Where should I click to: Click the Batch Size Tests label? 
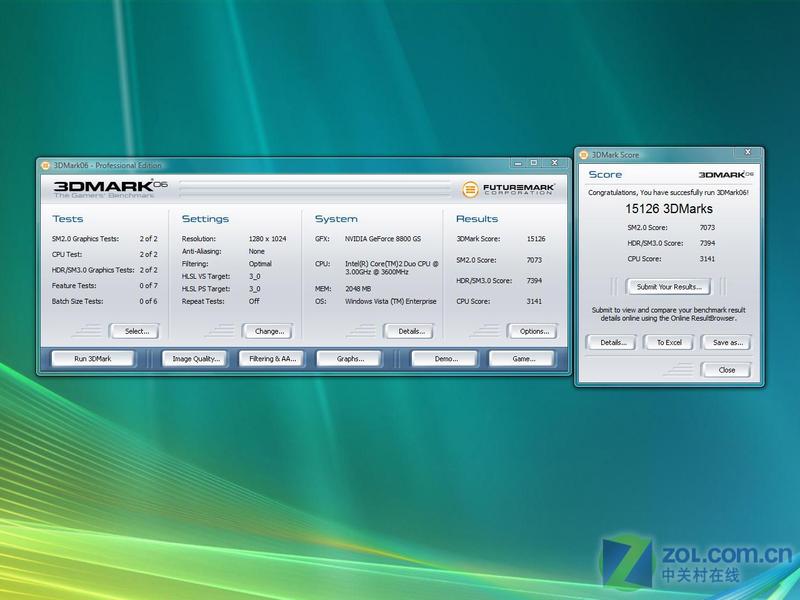point(77,302)
